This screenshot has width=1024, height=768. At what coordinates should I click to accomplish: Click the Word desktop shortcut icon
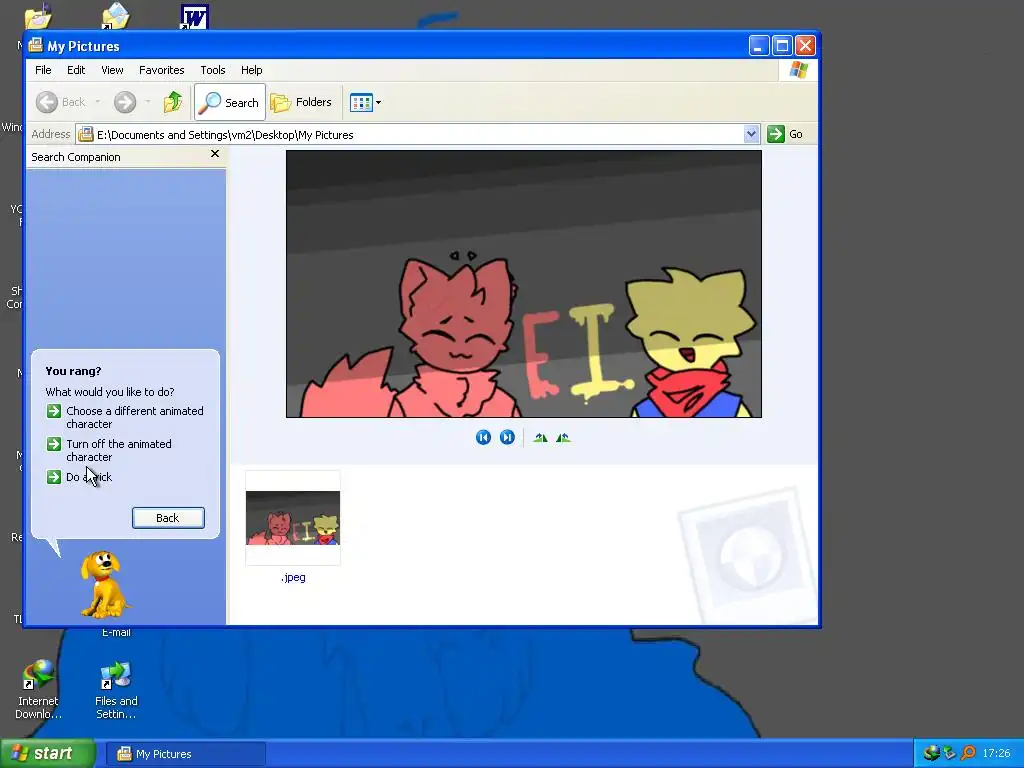click(194, 17)
